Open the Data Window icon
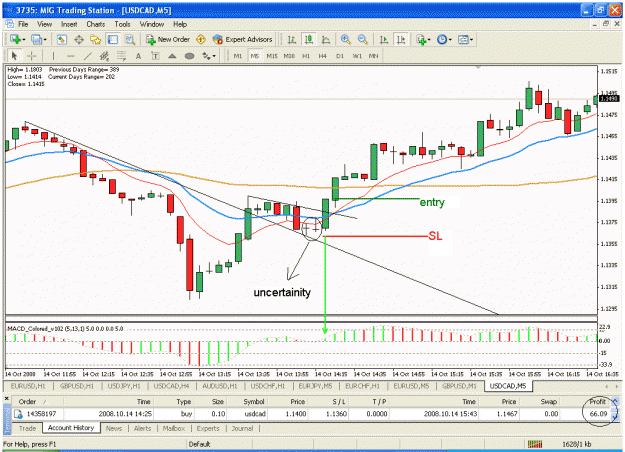Image resolution: width=625 pixels, height=452 pixels. 79,39
